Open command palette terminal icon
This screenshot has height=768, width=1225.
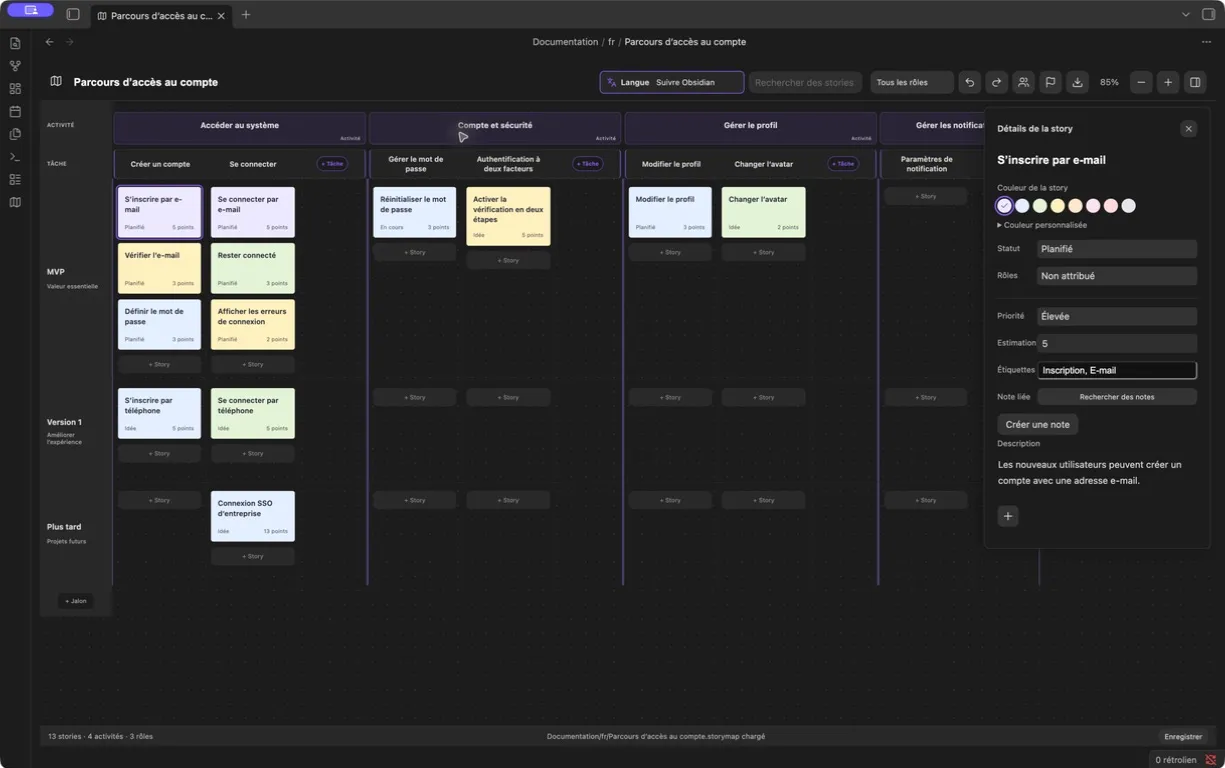click(15, 157)
